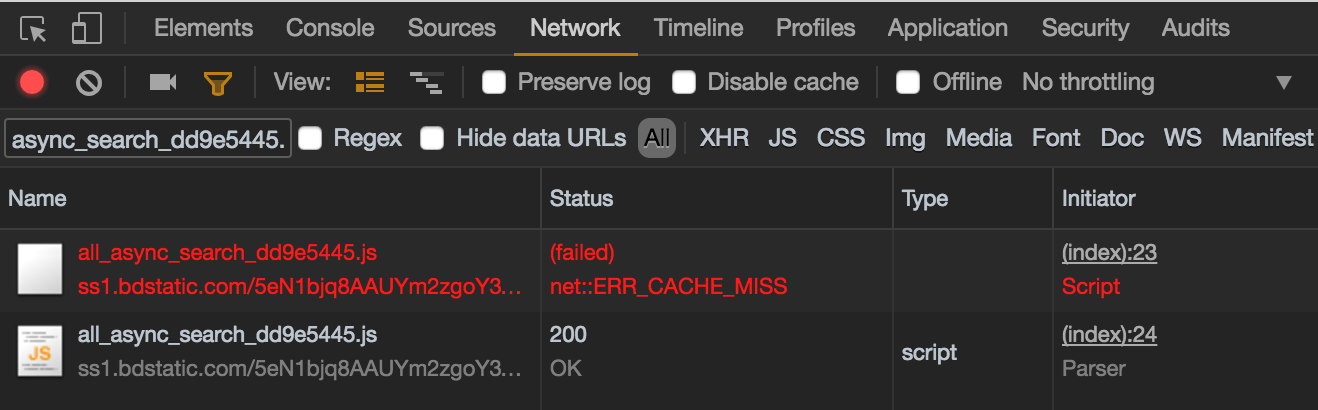Check the Disable cache option

point(684,82)
